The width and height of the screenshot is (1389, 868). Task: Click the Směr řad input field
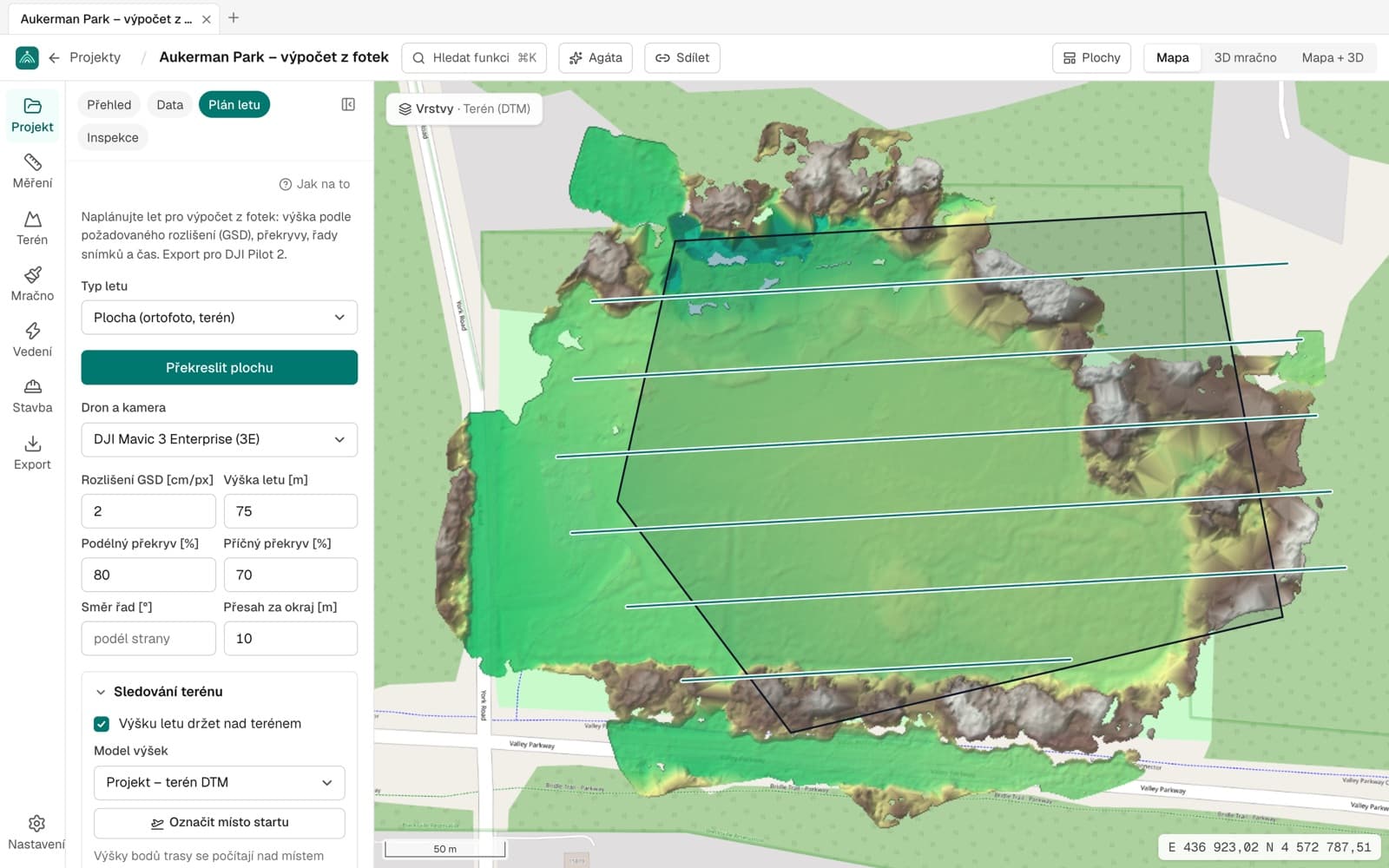[148, 639]
